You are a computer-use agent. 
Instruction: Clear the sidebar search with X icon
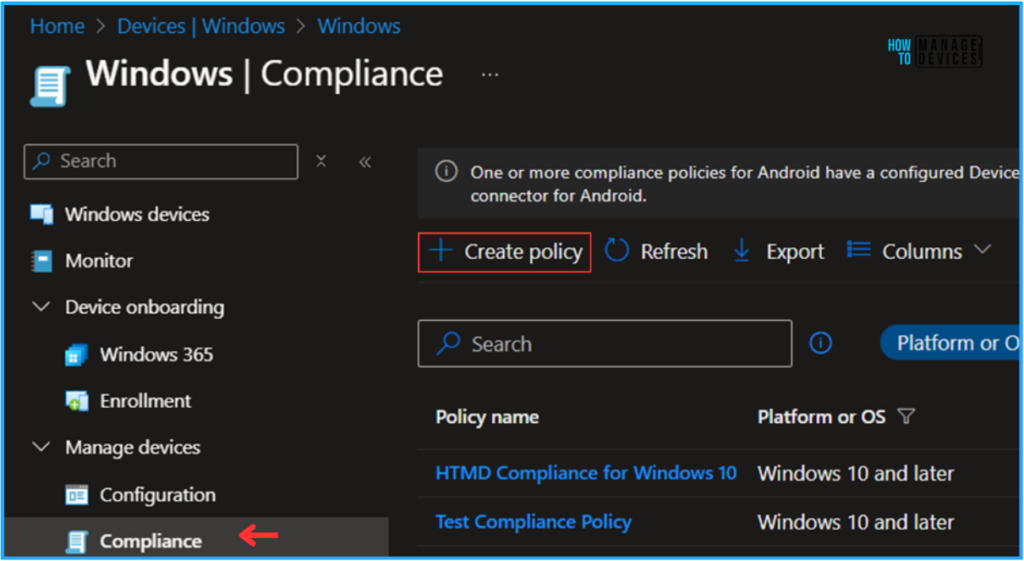pyautogui.click(x=321, y=161)
